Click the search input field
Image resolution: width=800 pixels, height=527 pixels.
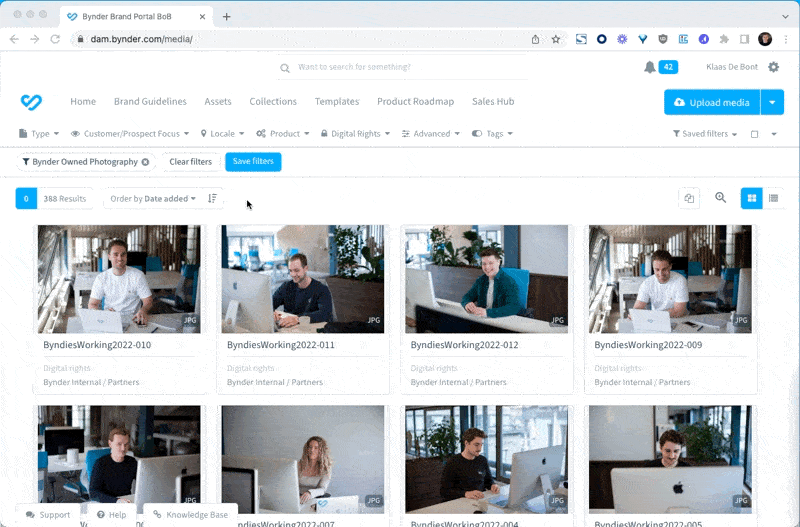(403, 67)
